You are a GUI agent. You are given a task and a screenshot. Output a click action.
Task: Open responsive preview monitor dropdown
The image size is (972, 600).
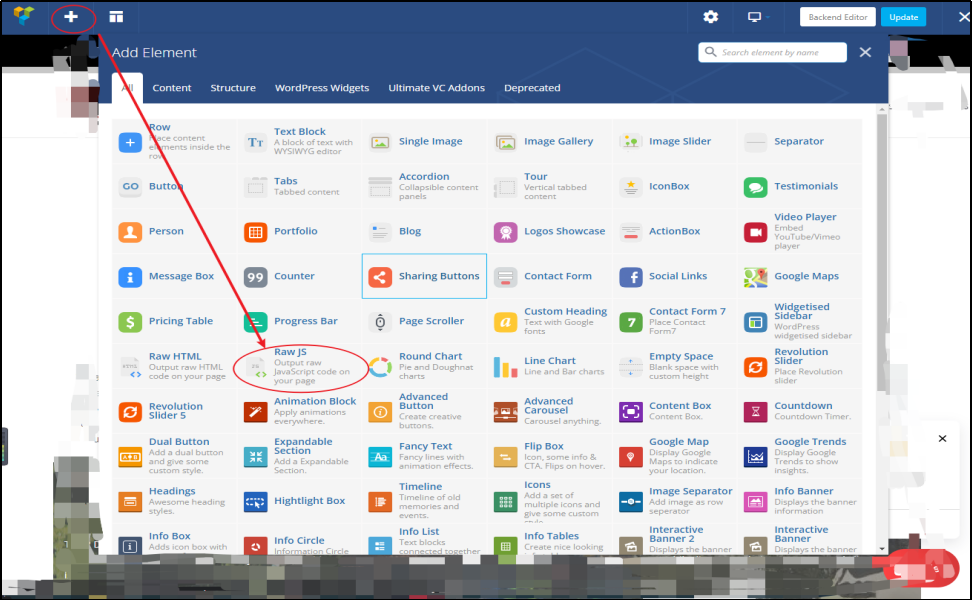(758, 17)
